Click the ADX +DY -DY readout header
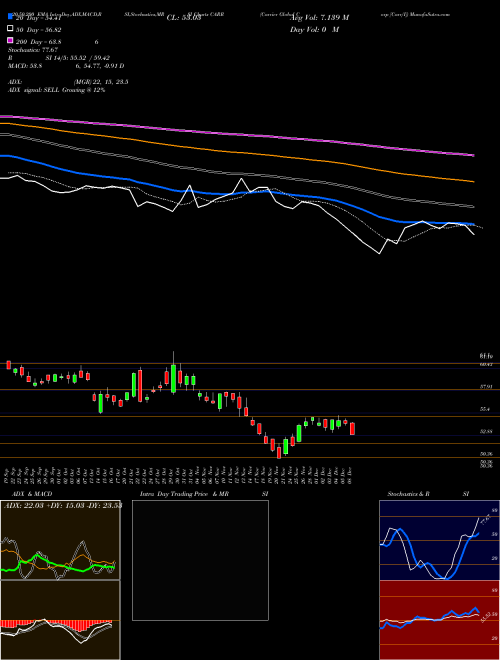The height and width of the screenshot is (660, 500). click(62, 505)
